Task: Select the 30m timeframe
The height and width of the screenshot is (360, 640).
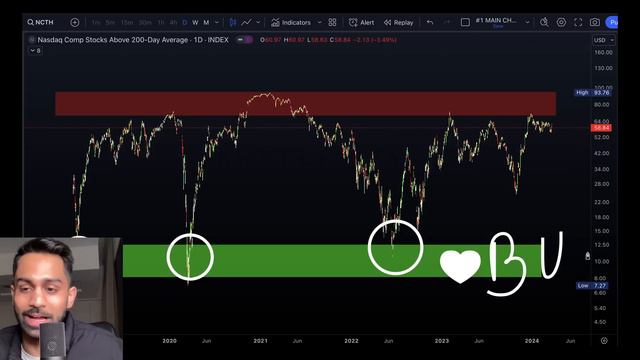Action: pyautogui.click(x=145, y=22)
